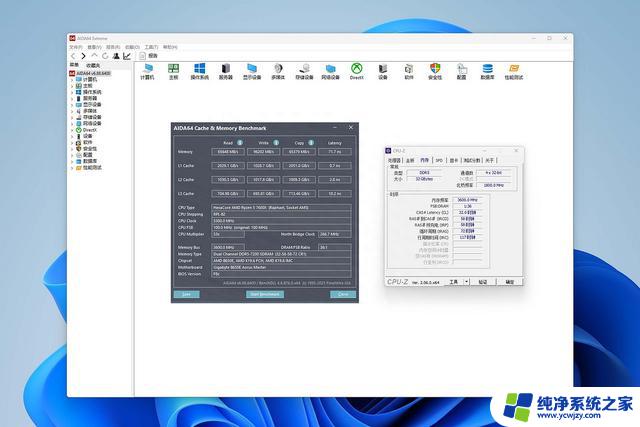Open the Devices category icon in AIDA64
This screenshot has height=427, width=640.
(x=382, y=71)
